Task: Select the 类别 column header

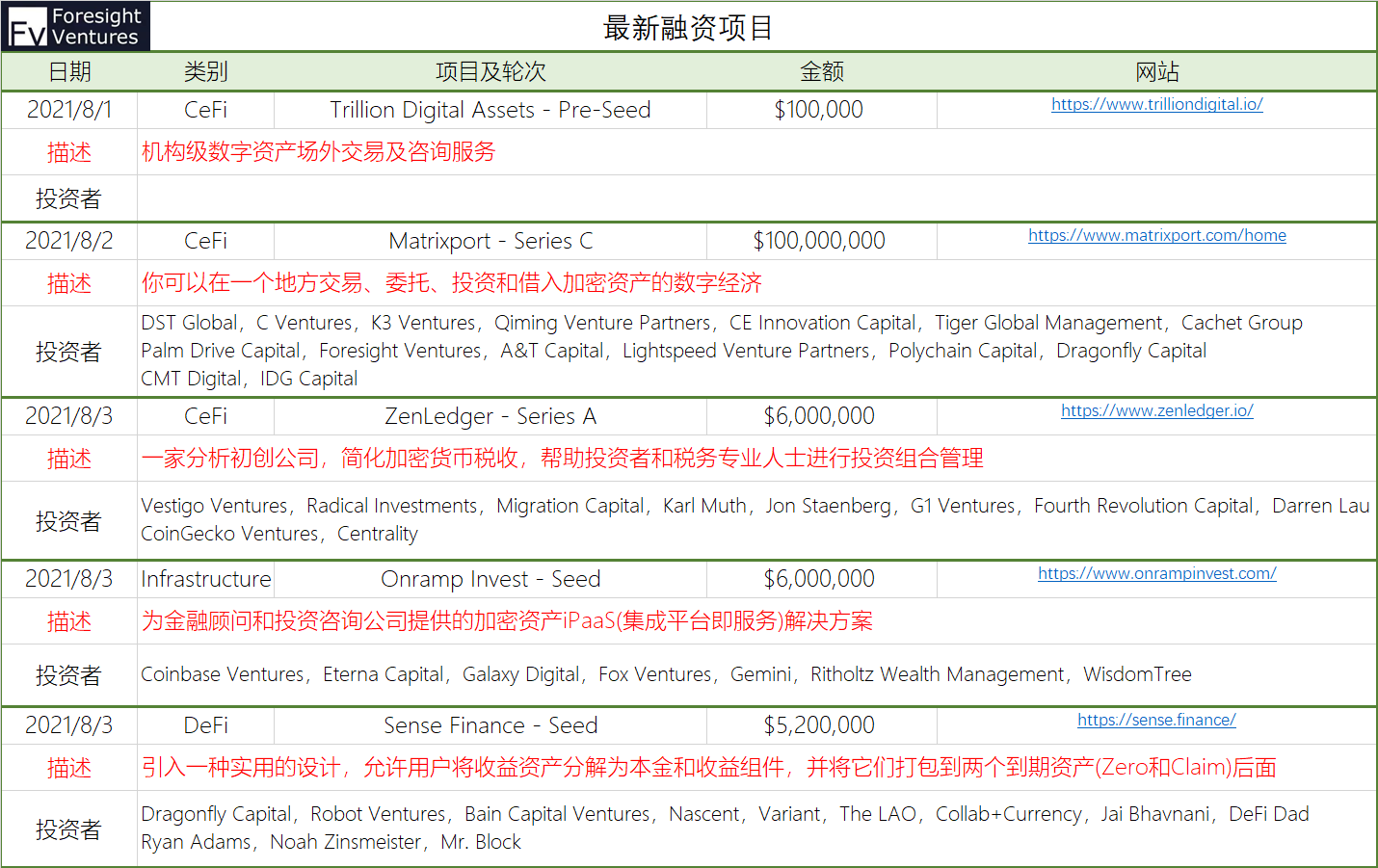Action: tap(205, 71)
